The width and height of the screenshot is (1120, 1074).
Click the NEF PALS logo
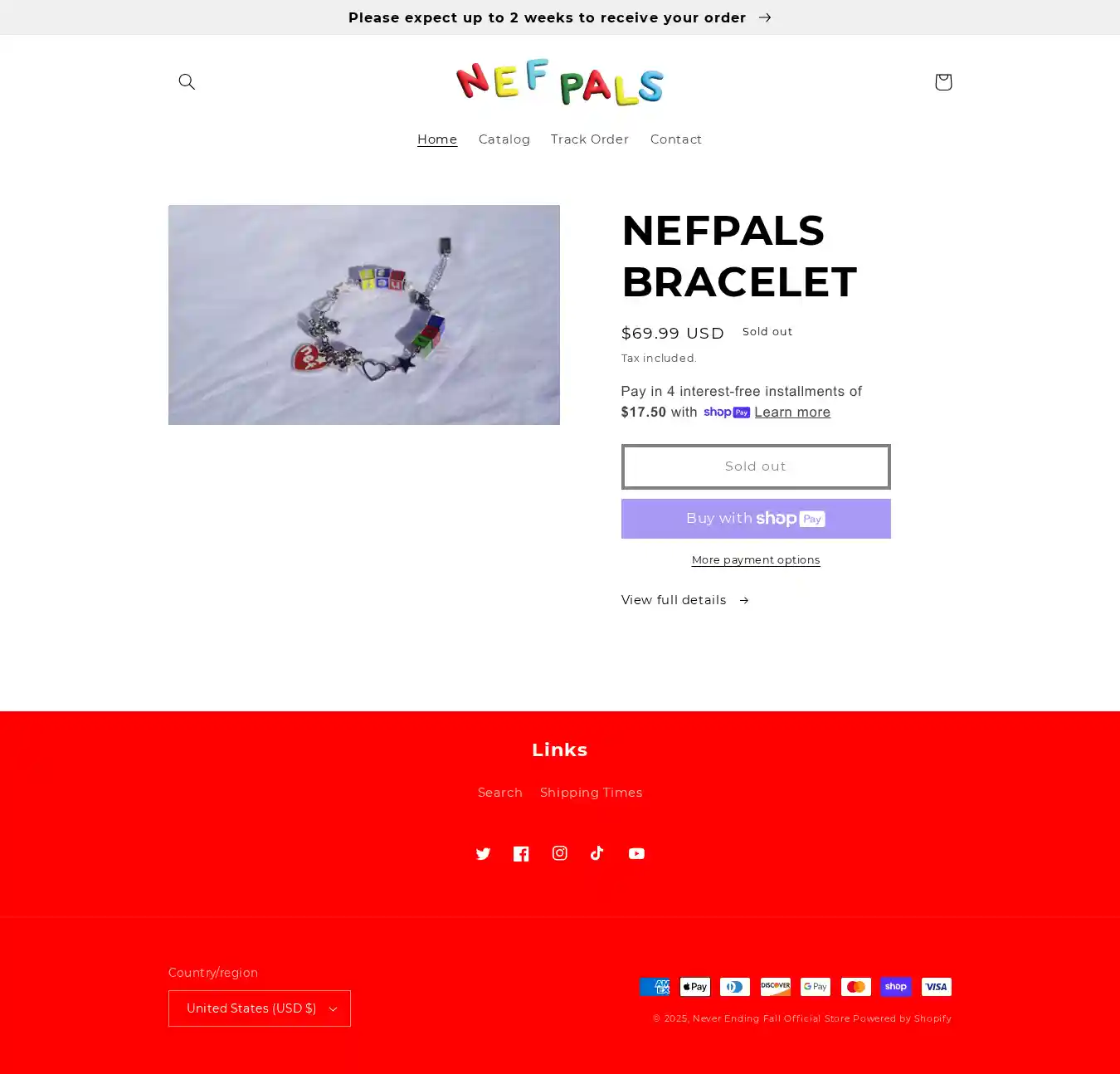(560, 82)
